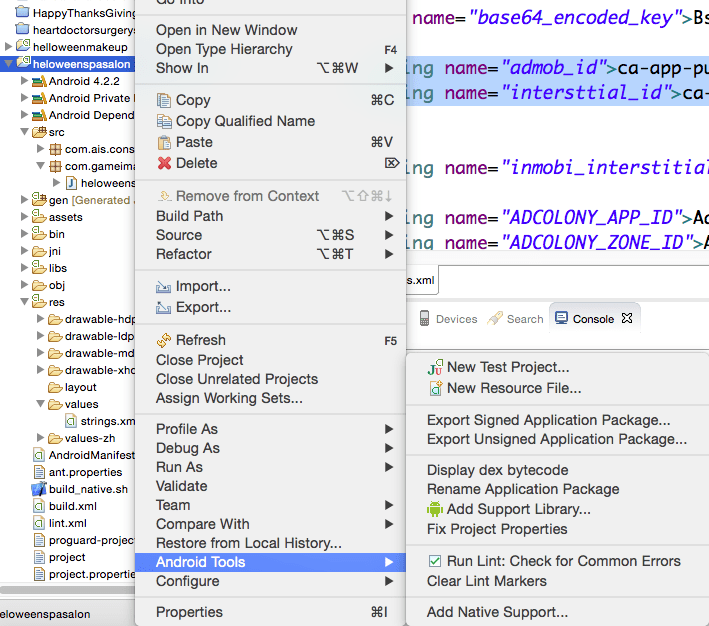Open the Run As submenu
The width and height of the screenshot is (709, 626).
(270, 467)
